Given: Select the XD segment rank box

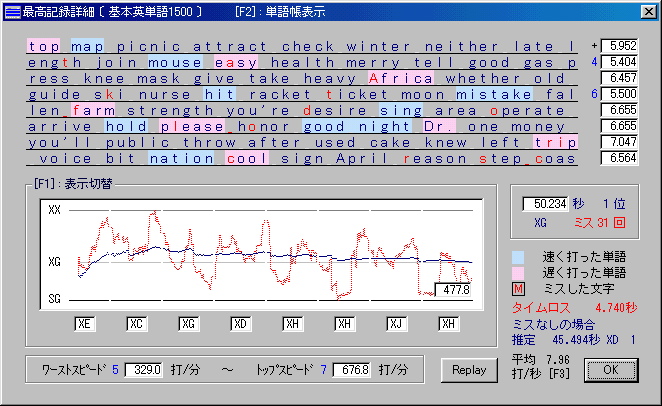Looking at the screenshot, I should click(240, 324).
